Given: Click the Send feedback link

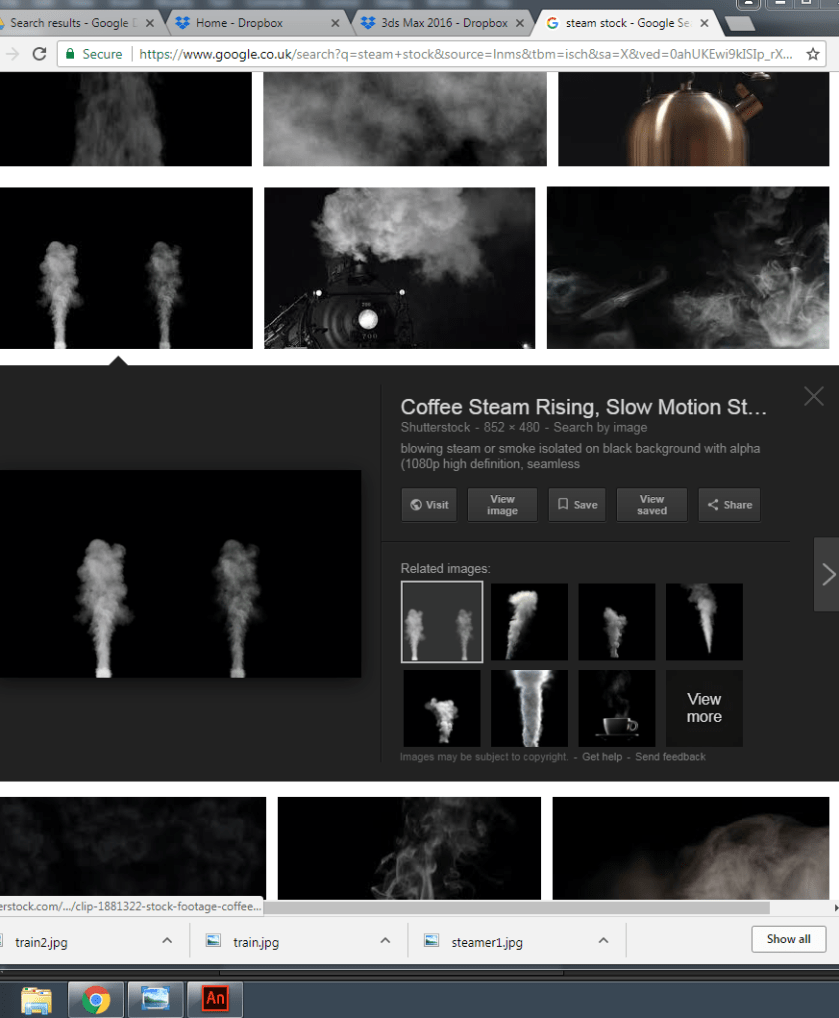Looking at the screenshot, I should pyautogui.click(x=670, y=757).
